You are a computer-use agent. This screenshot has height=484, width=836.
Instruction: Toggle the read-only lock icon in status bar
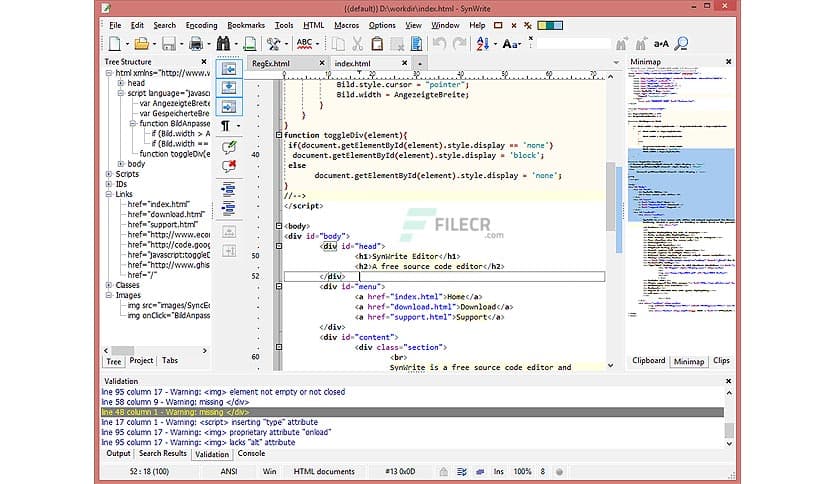(443, 472)
